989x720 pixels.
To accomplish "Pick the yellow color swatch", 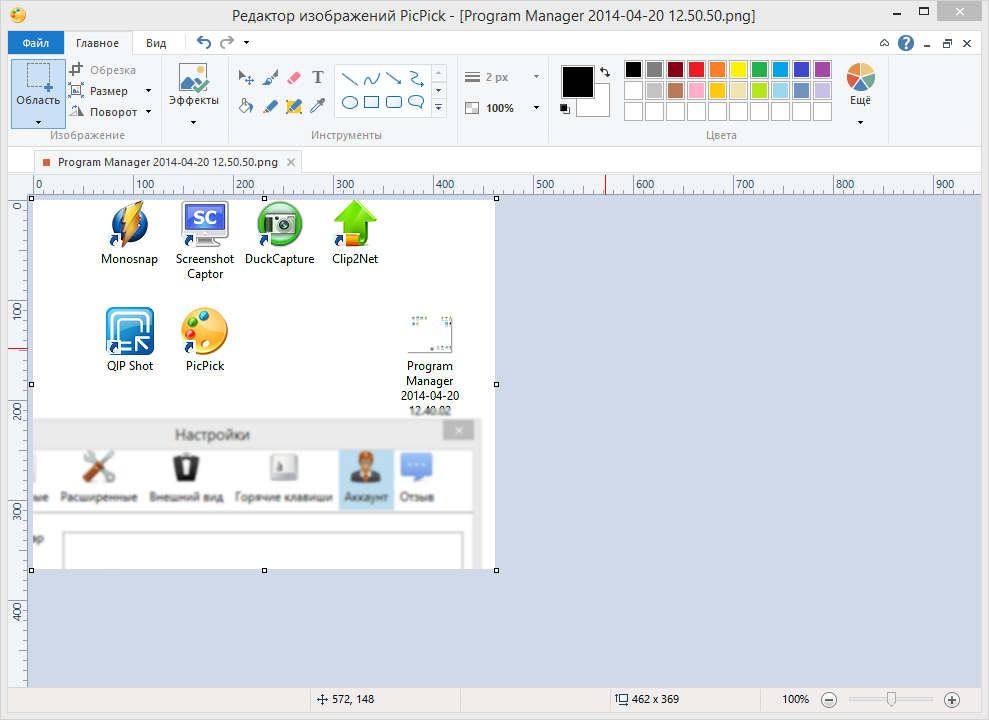I will click(x=739, y=69).
